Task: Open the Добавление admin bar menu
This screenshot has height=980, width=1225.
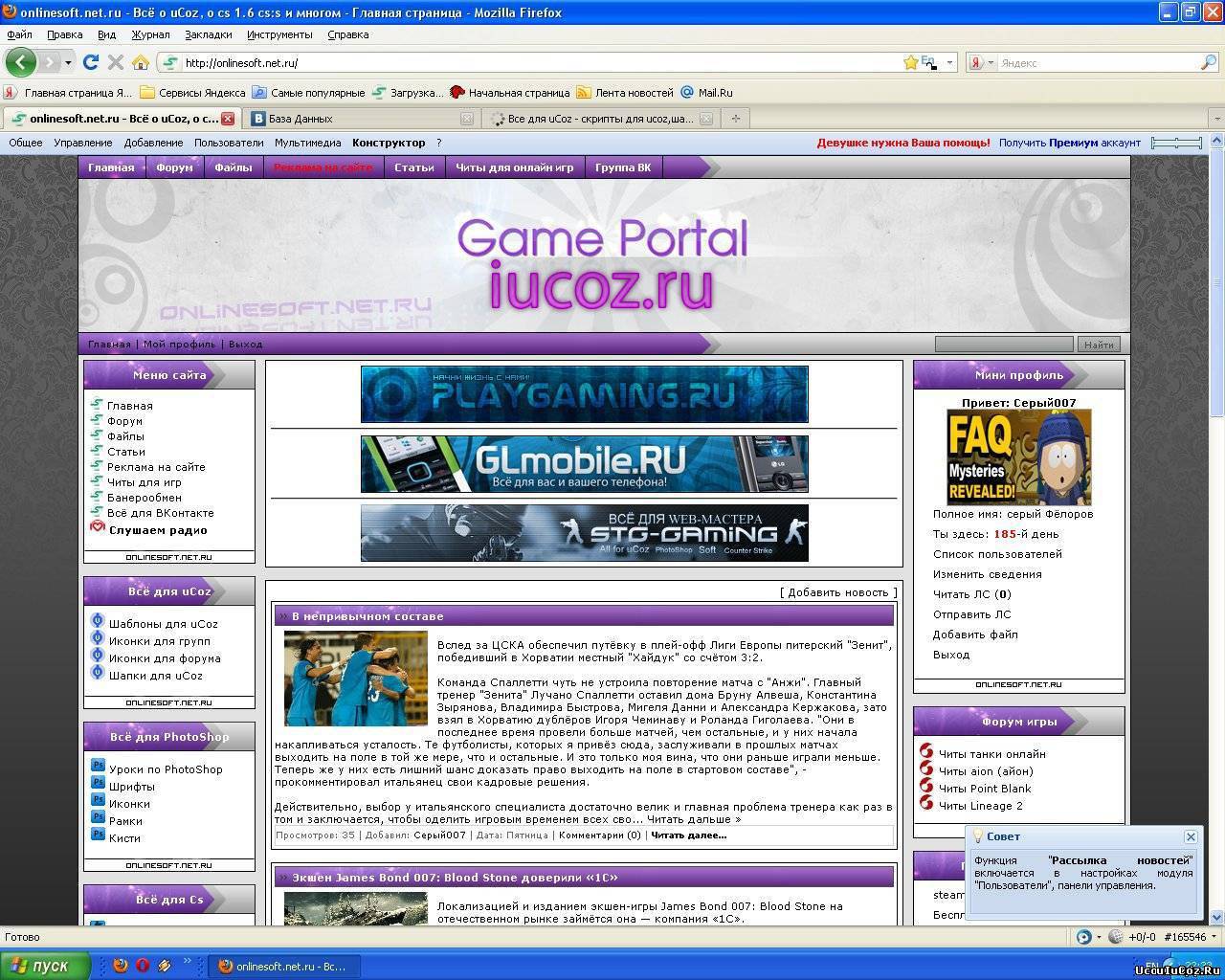Action: (x=153, y=143)
